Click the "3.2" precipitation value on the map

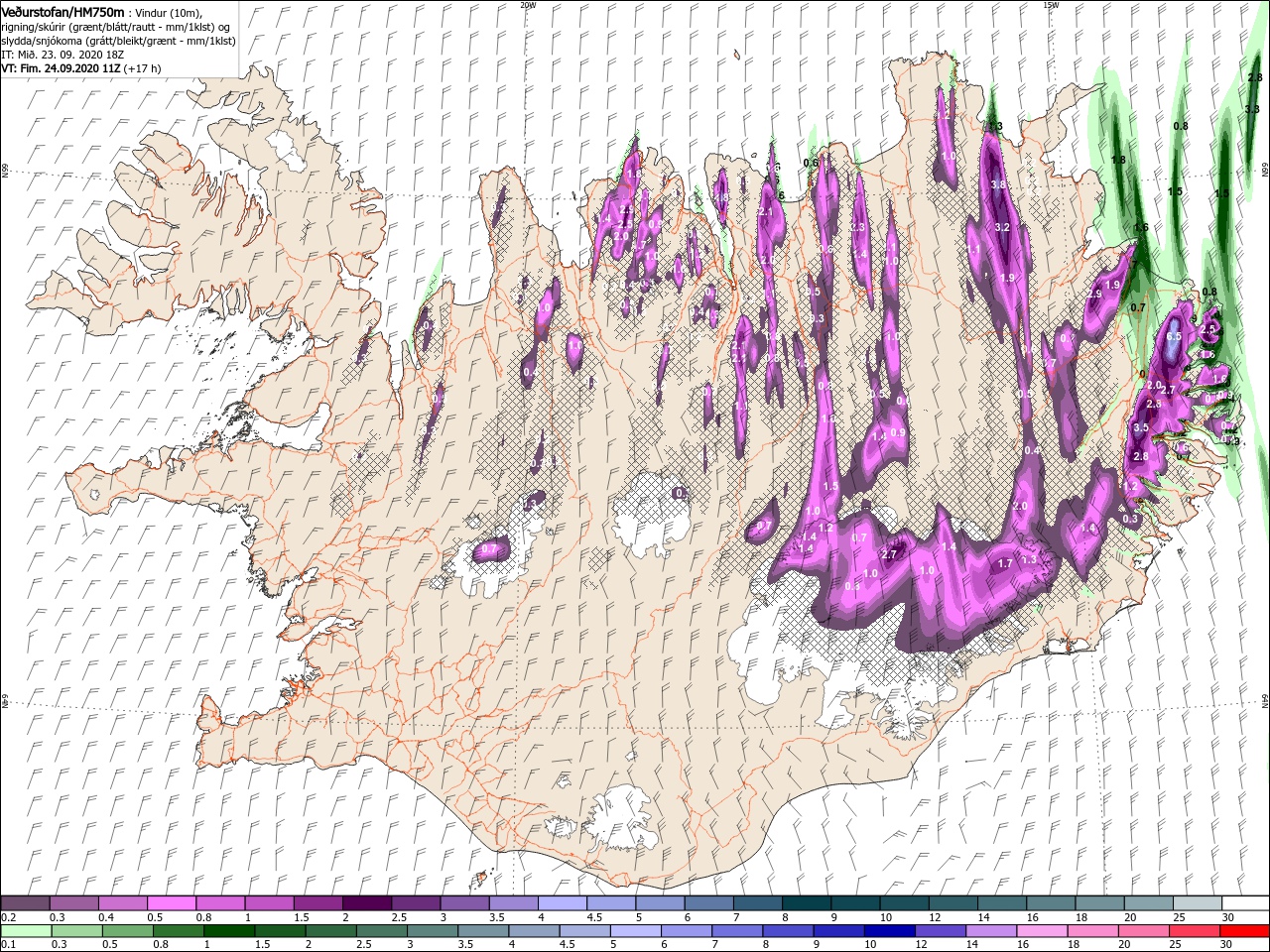[x=1002, y=227]
